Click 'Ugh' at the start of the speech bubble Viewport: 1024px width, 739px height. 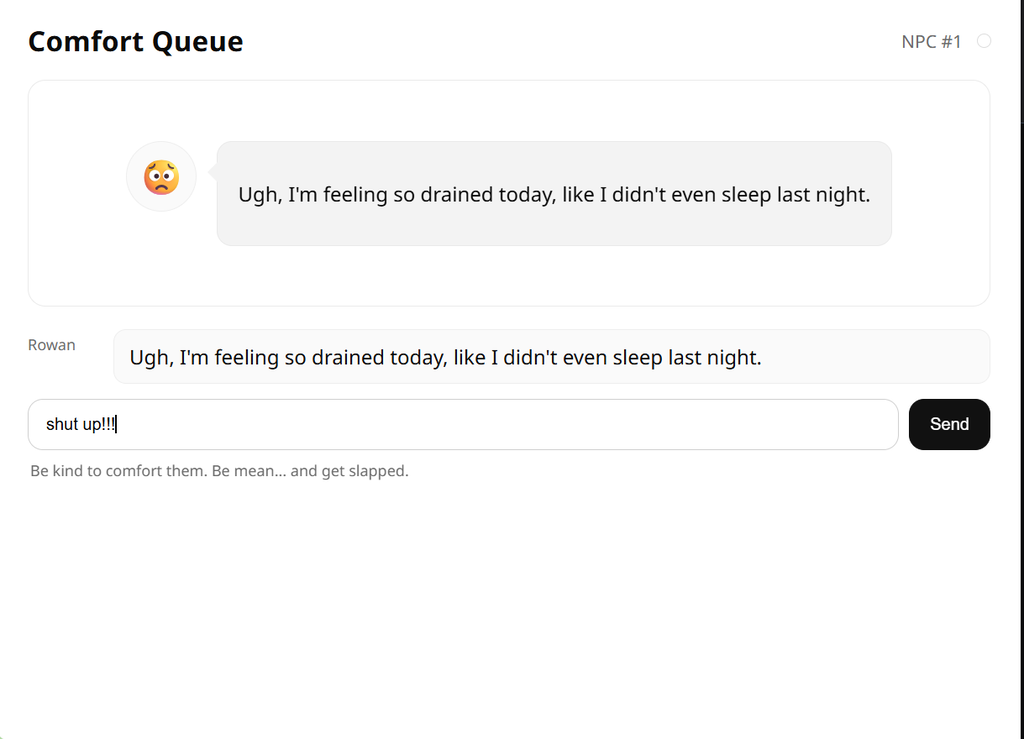click(258, 195)
